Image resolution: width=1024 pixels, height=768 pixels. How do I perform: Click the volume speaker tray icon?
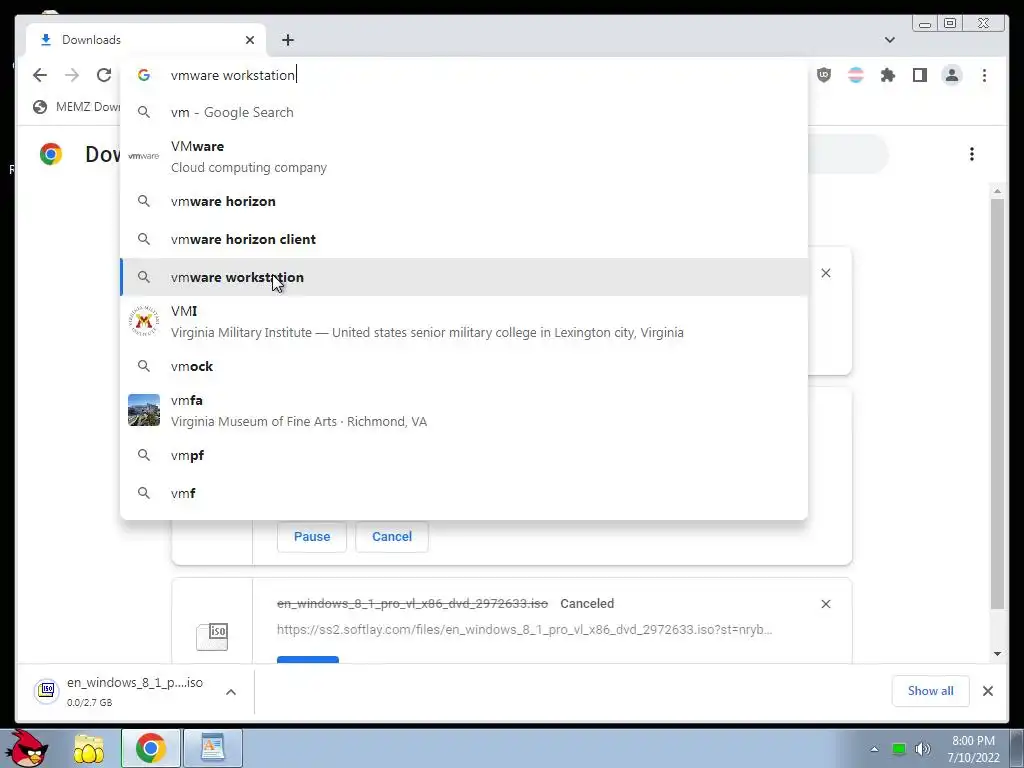(922, 749)
